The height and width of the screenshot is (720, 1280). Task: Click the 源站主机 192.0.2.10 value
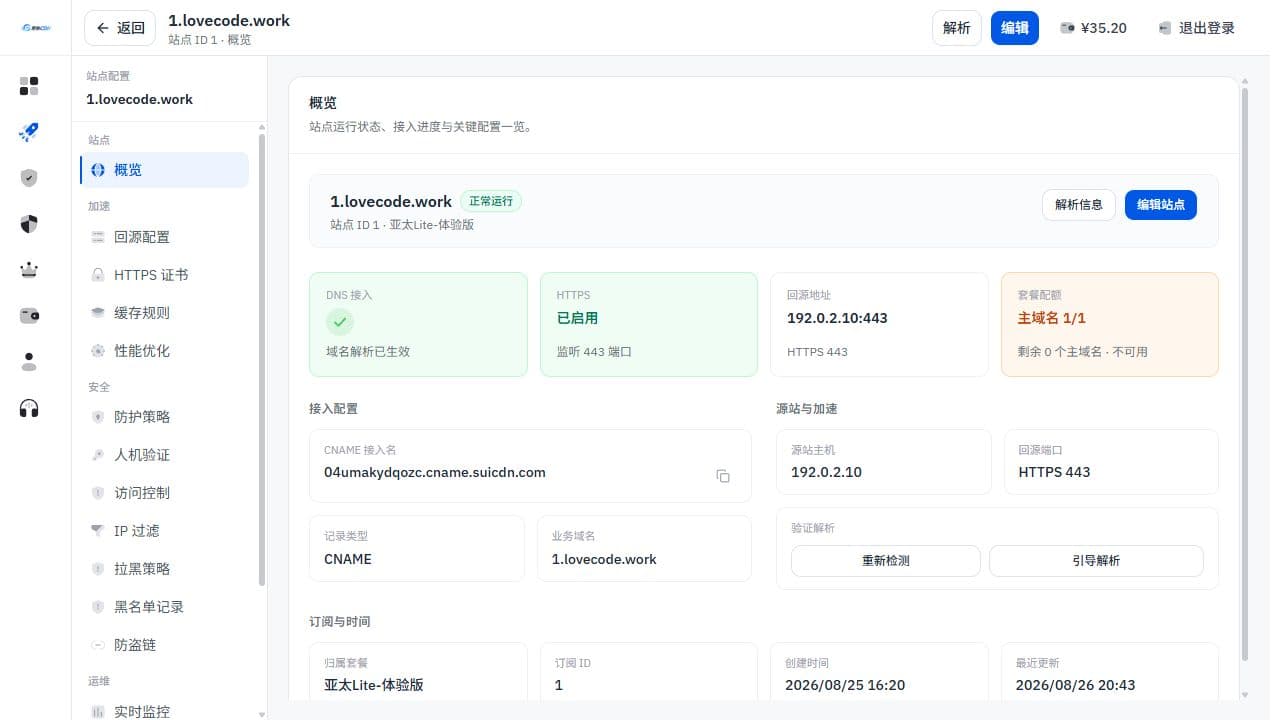point(826,472)
